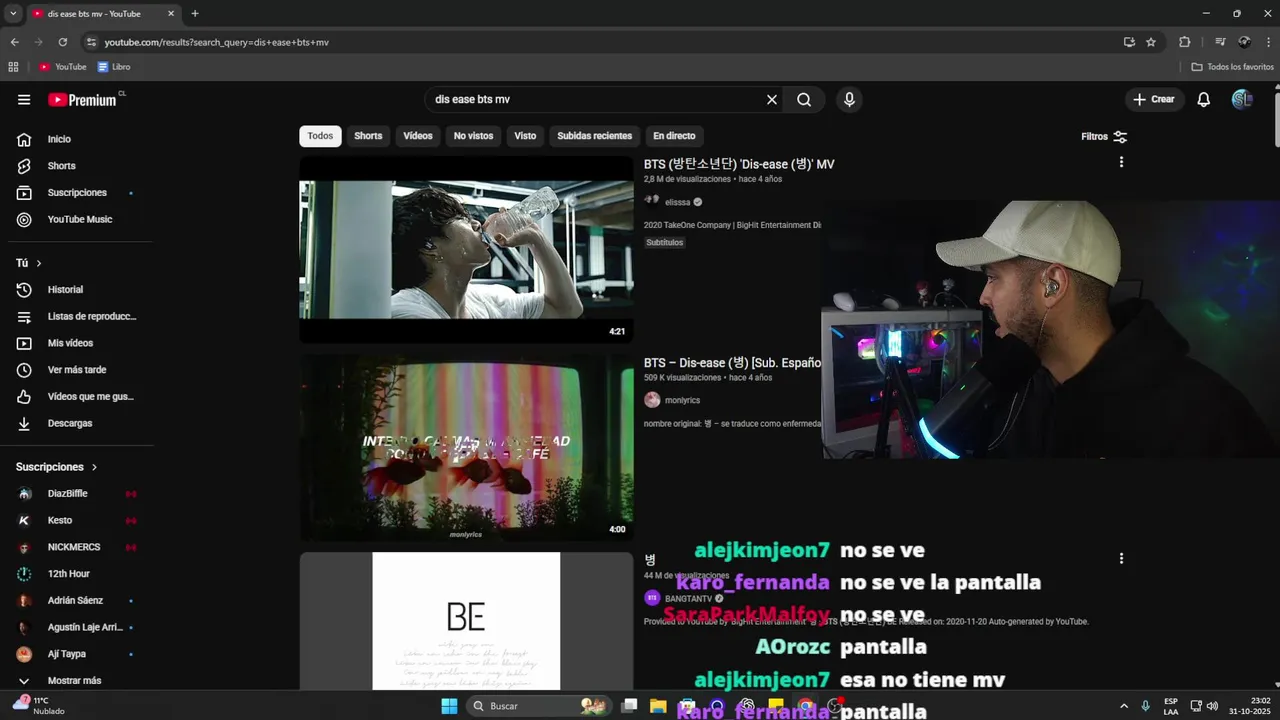Open the YouTube bookmark in the bar
This screenshot has width=1280, height=720.
(x=63, y=67)
